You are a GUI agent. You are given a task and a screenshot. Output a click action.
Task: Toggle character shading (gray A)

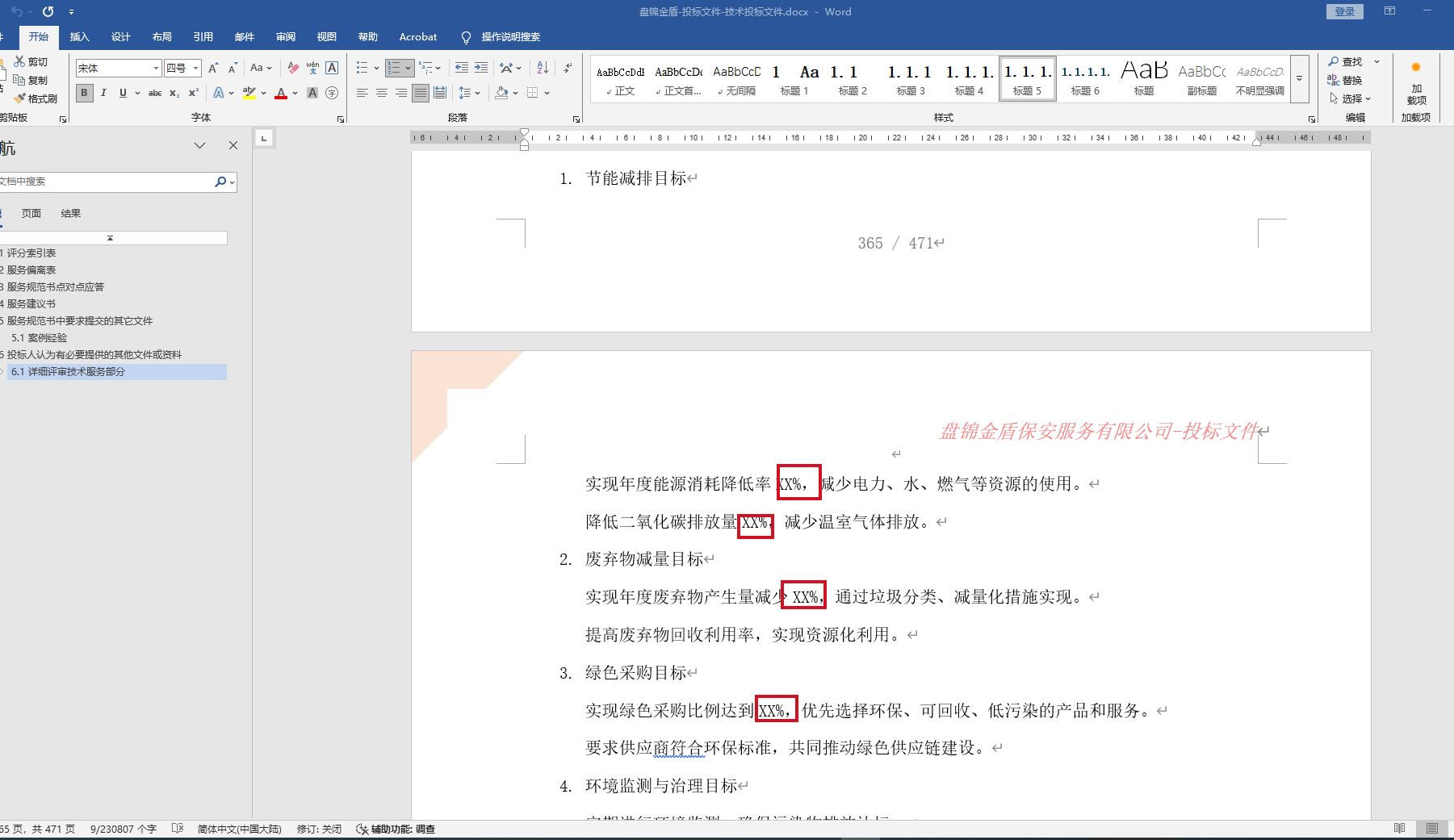coord(312,94)
